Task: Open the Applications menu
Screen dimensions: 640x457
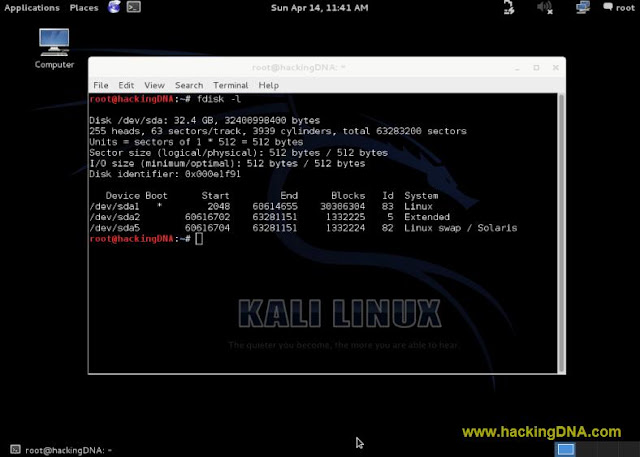Action: tap(32, 8)
